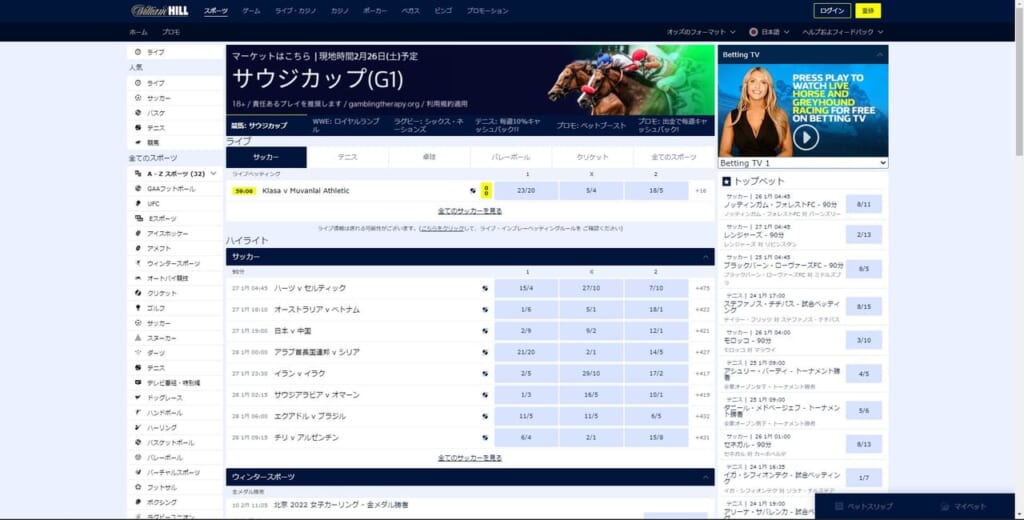This screenshot has width=1024, height=520.
Task: Open GAAフットボール sport icon in sidebar
Action: tap(138, 189)
